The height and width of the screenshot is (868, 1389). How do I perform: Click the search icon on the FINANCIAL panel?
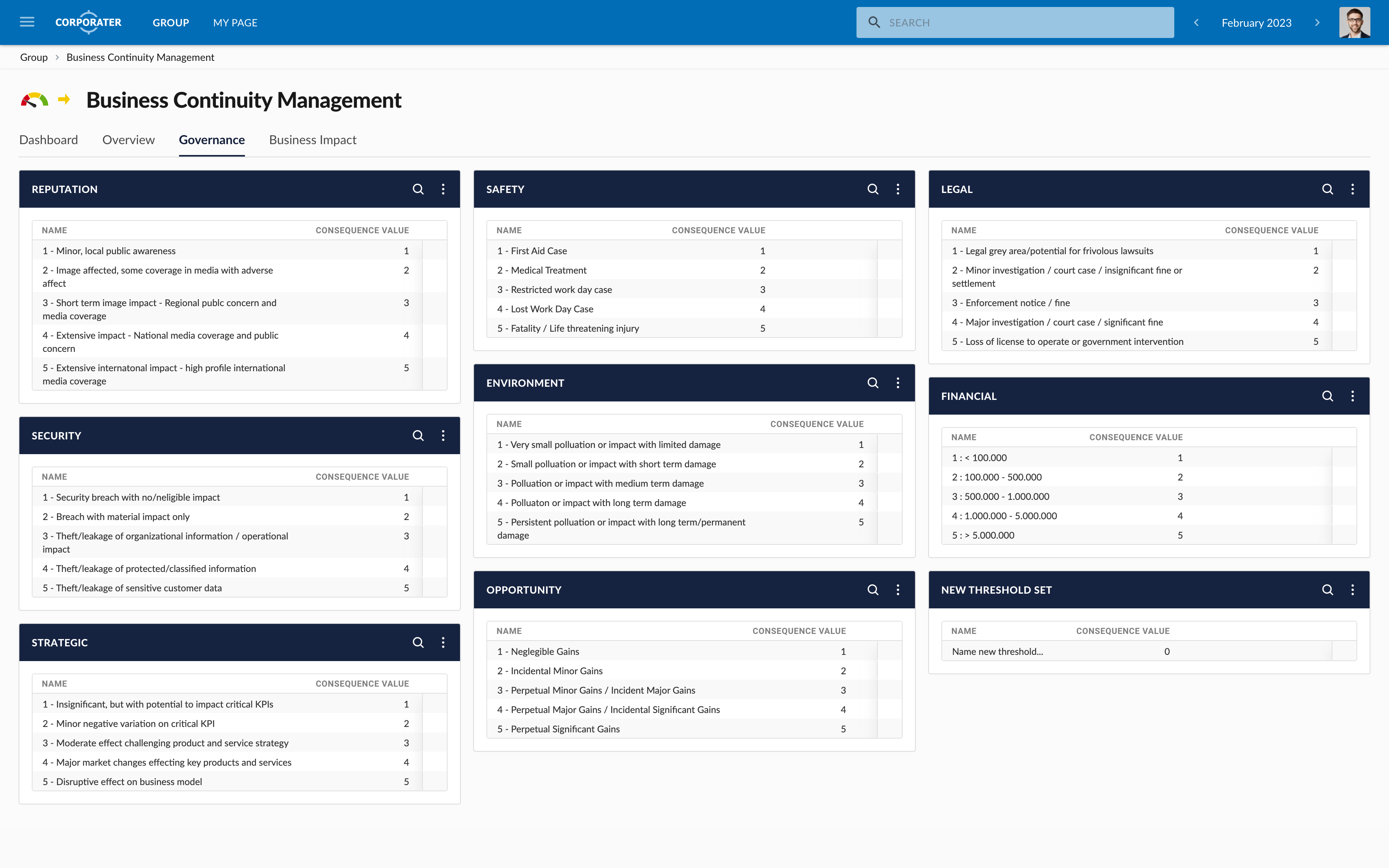[x=1328, y=396]
